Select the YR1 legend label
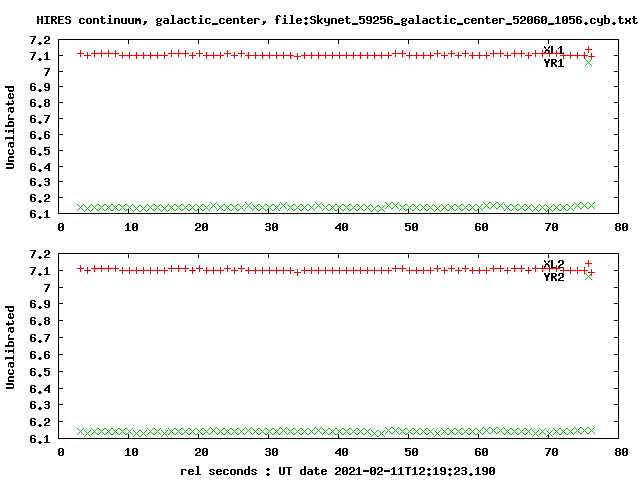 (553, 63)
